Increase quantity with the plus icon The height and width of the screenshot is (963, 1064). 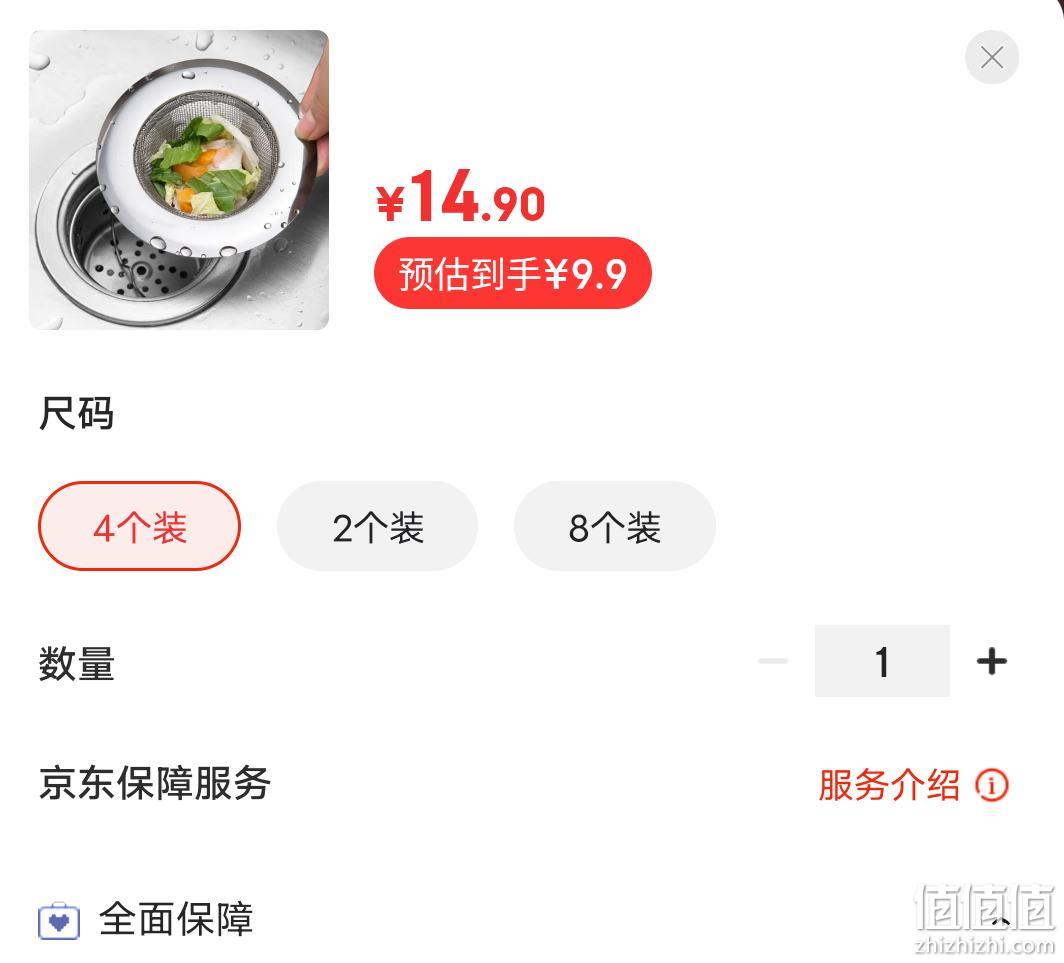[x=991, y=660]
